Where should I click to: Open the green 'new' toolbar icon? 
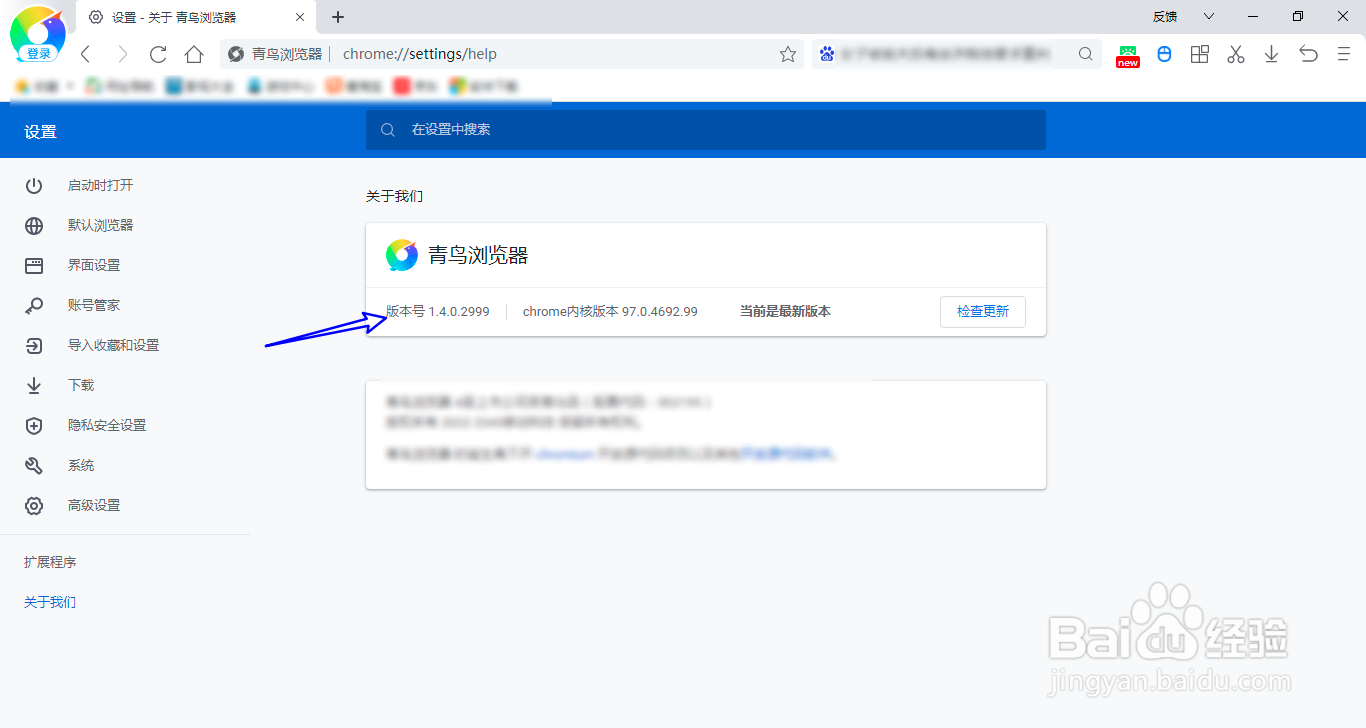pyautogui.click(x=1128, y=56)
